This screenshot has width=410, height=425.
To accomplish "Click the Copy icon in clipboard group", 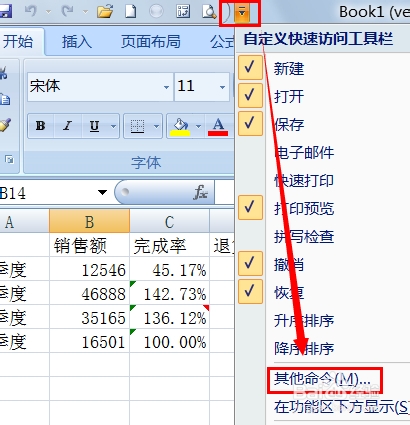I will (x=5, y=99).
